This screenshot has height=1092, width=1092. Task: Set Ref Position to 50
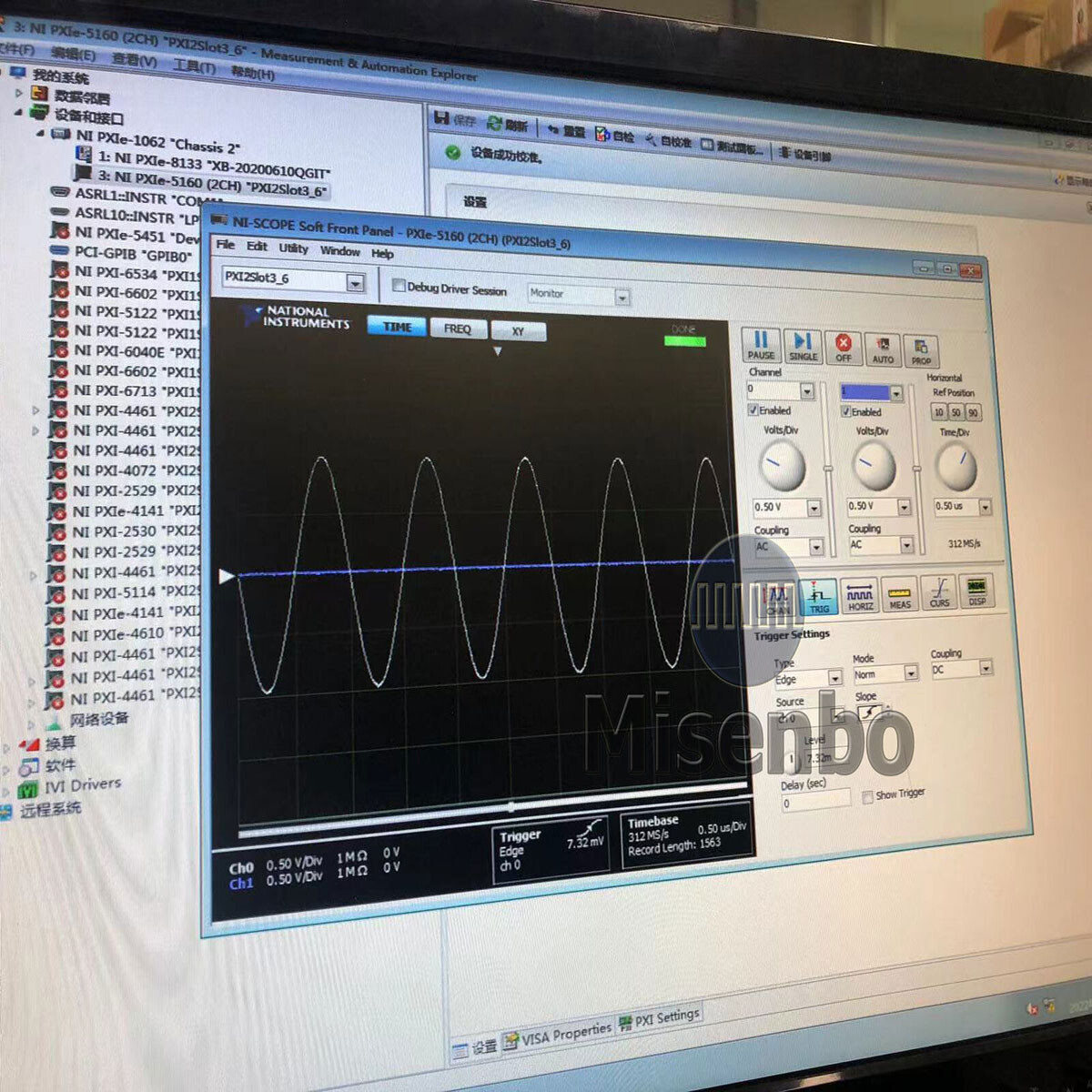click(955, 412)
